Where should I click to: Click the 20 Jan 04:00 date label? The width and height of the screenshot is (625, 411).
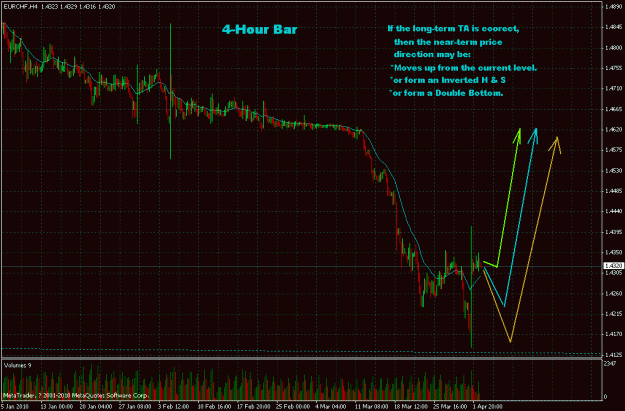click(96, 407)
